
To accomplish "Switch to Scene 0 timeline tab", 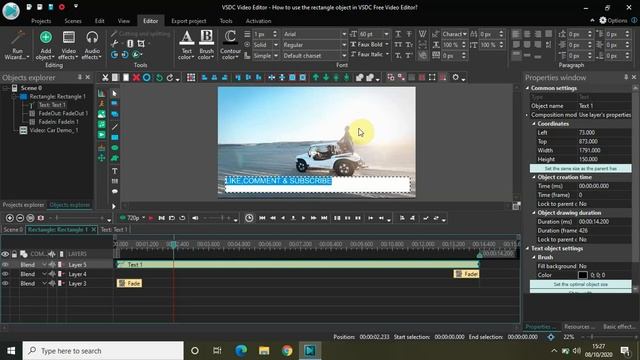I will coord(13,230).
